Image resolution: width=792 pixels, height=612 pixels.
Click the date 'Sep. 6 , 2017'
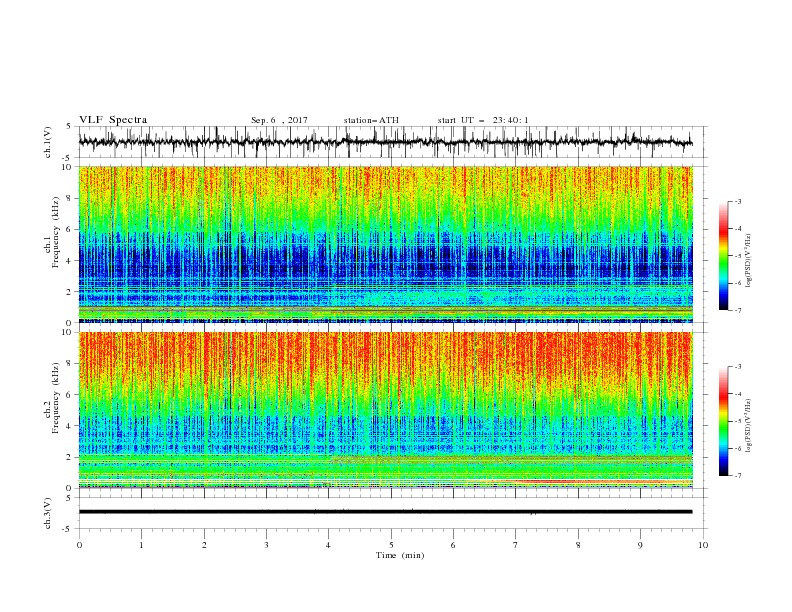click(x=279, y=120)
